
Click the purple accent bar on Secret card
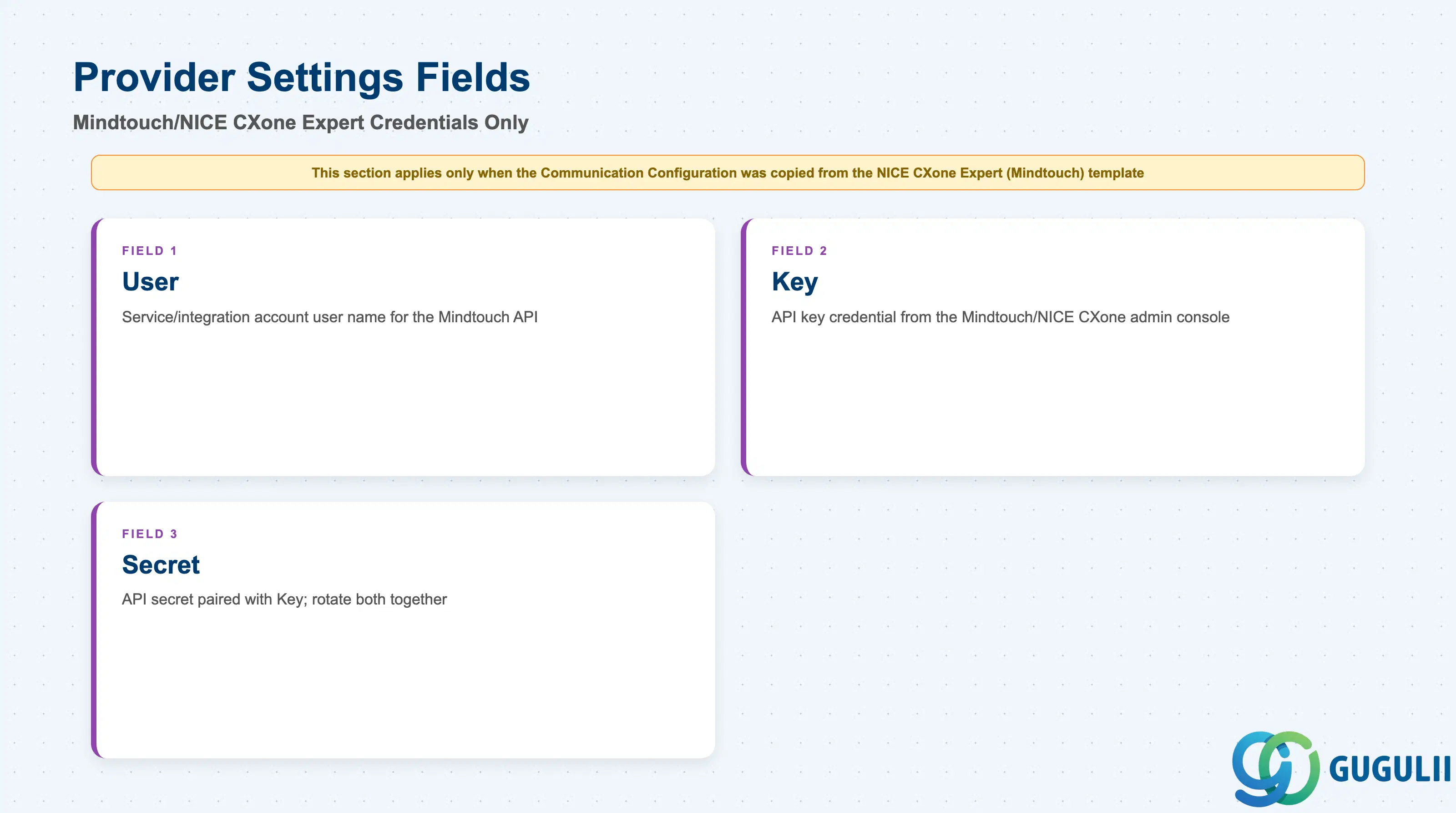94,630
